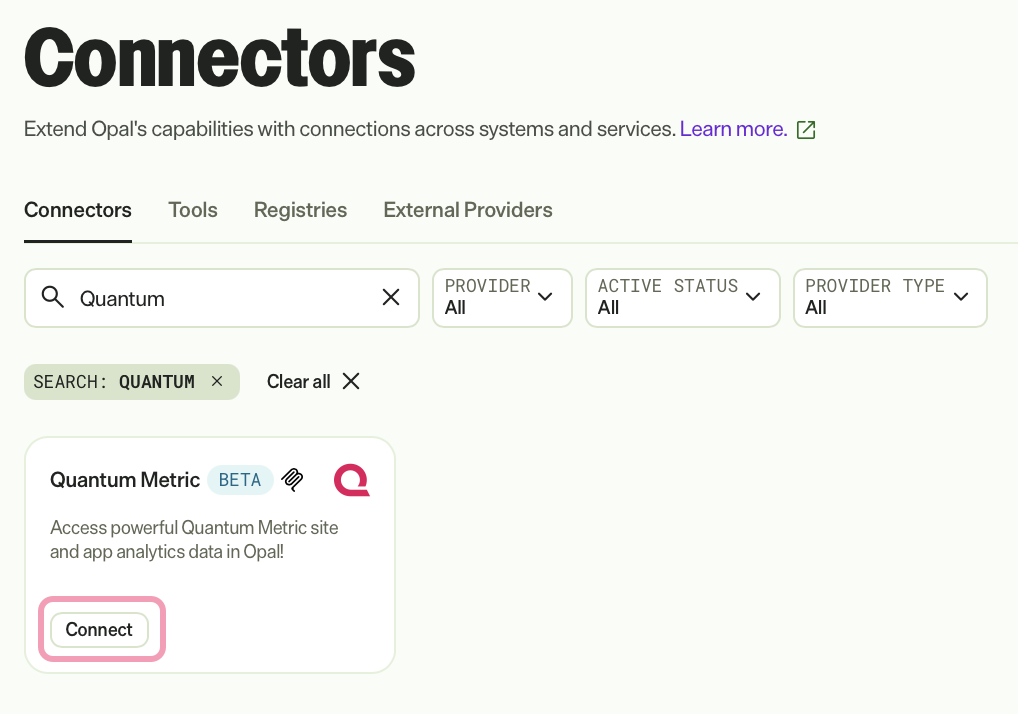Image resolution: width=1018 pixels, height=714 pixels.
Task: Switch to the Registries tab
Action: coord(300,210)
